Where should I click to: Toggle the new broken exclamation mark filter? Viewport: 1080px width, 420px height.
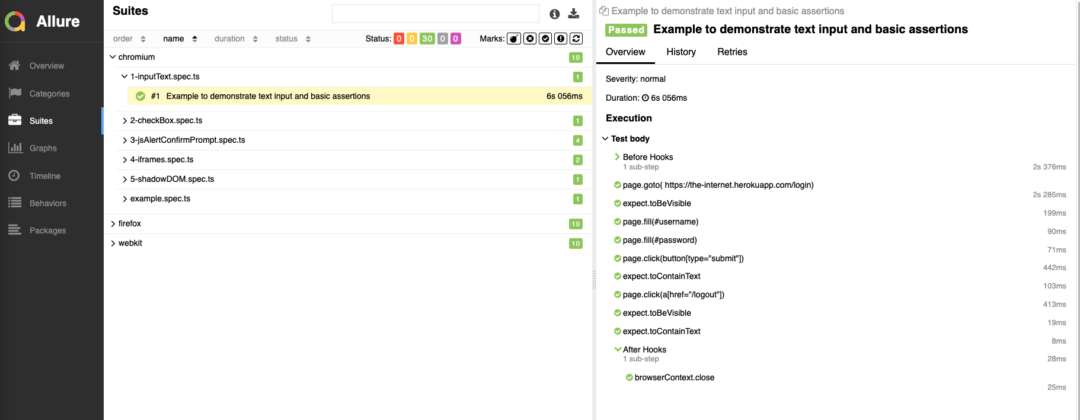click(561, 39)
